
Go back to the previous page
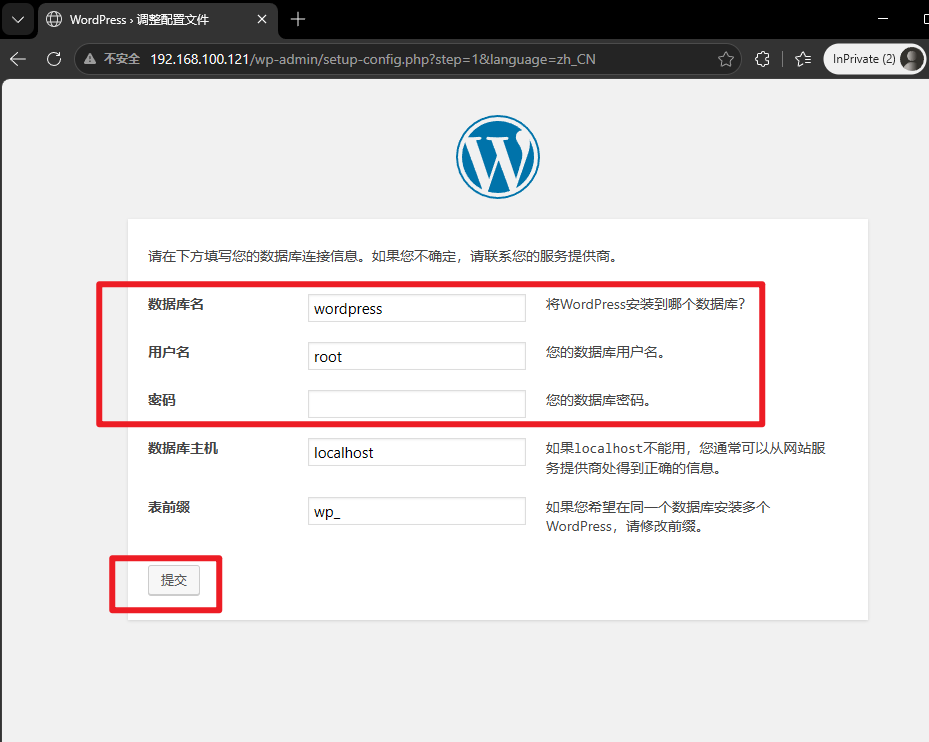18,59
